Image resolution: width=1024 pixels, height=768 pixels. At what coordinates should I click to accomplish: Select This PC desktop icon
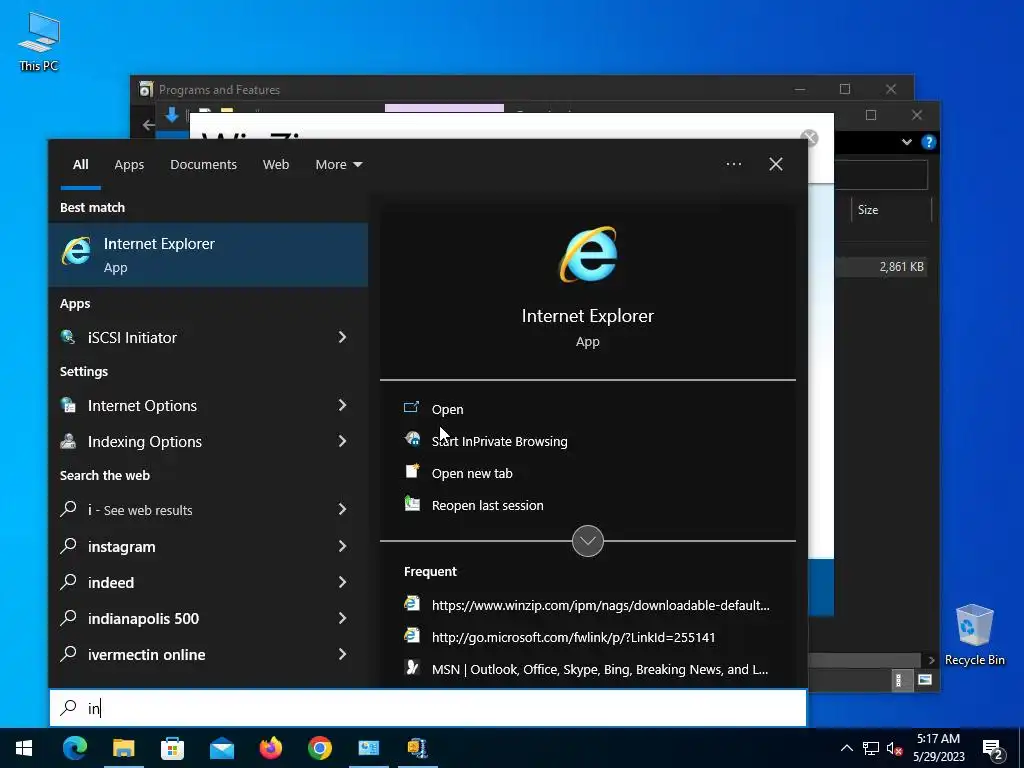[39, 42]
